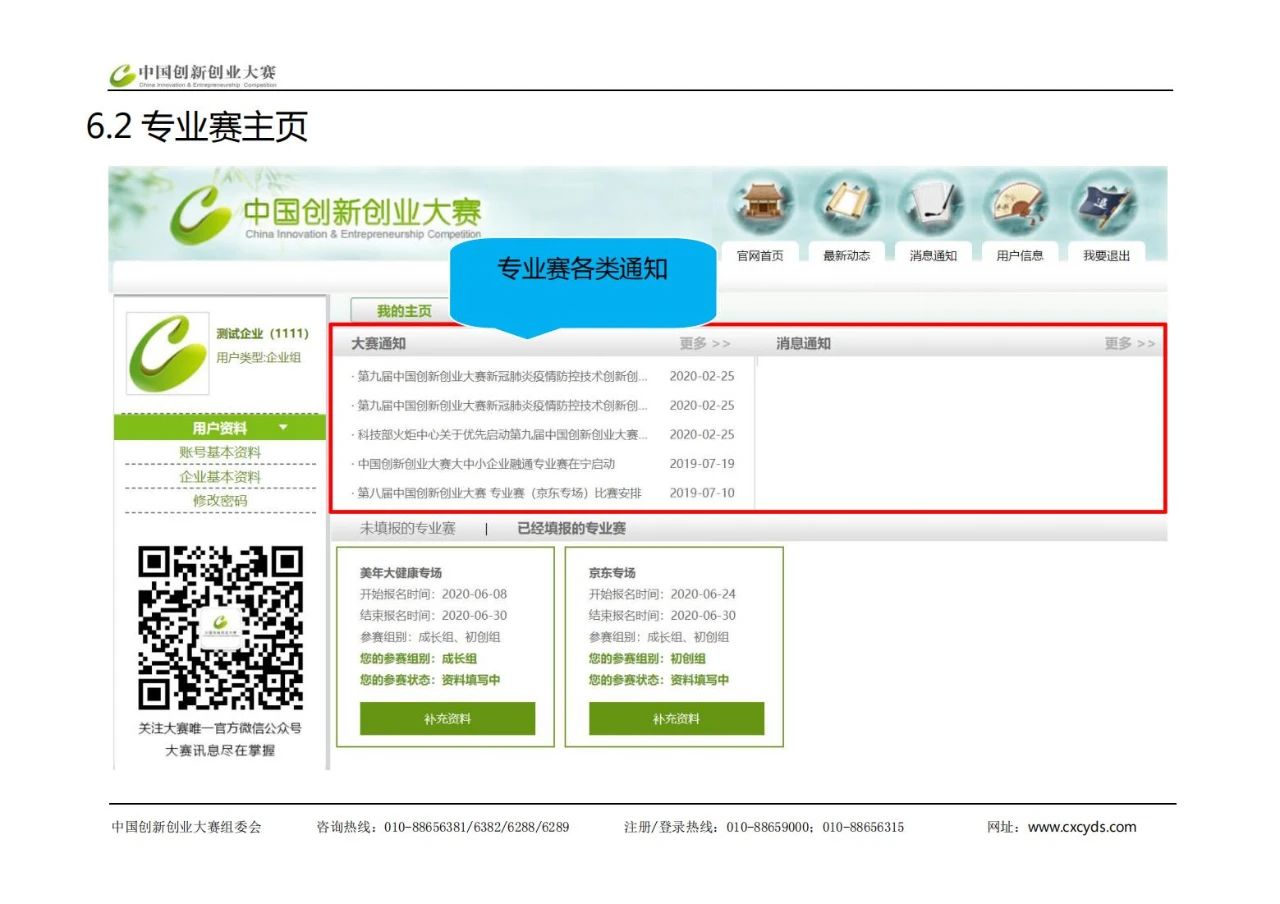Screen dimensions: 1280x904
Task: Click 补充资料 button for 美年大健康专场
Action: click(x=447, y=719)
